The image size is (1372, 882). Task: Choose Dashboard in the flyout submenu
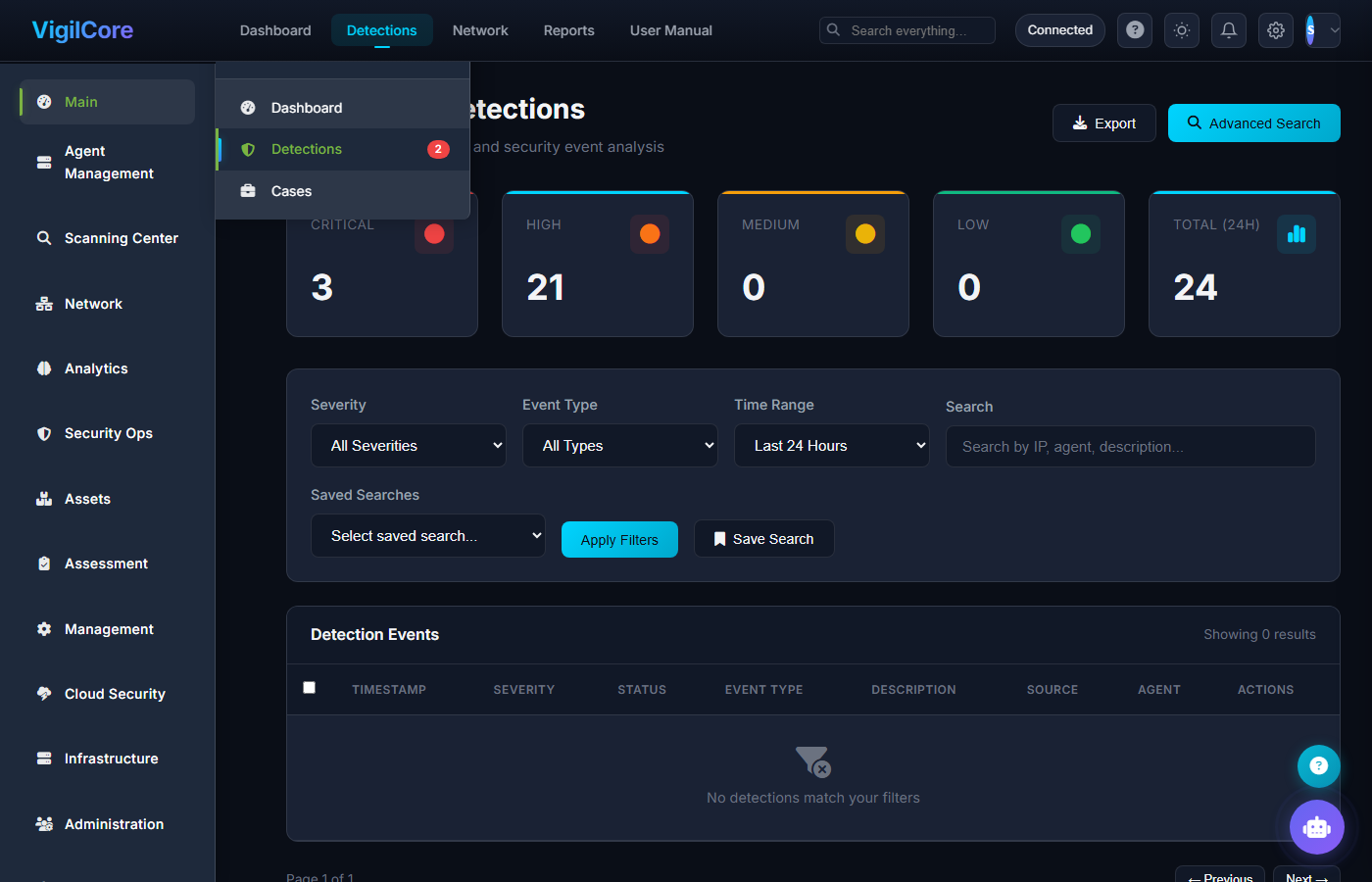pos(343,108)
